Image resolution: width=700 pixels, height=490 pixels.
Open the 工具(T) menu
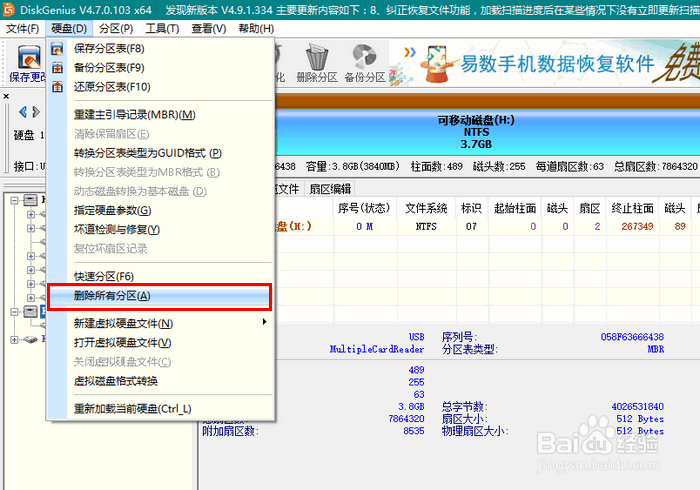point(162,29)
